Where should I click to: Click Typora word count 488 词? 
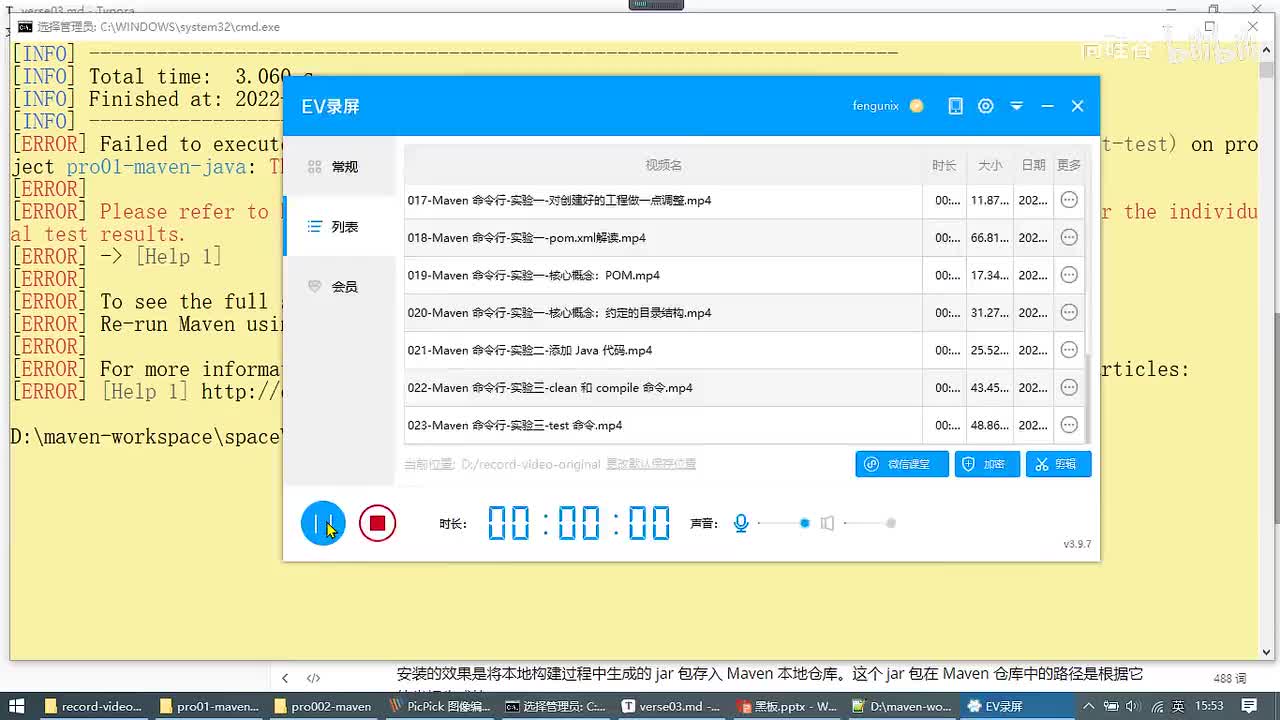pos(1230,678)
